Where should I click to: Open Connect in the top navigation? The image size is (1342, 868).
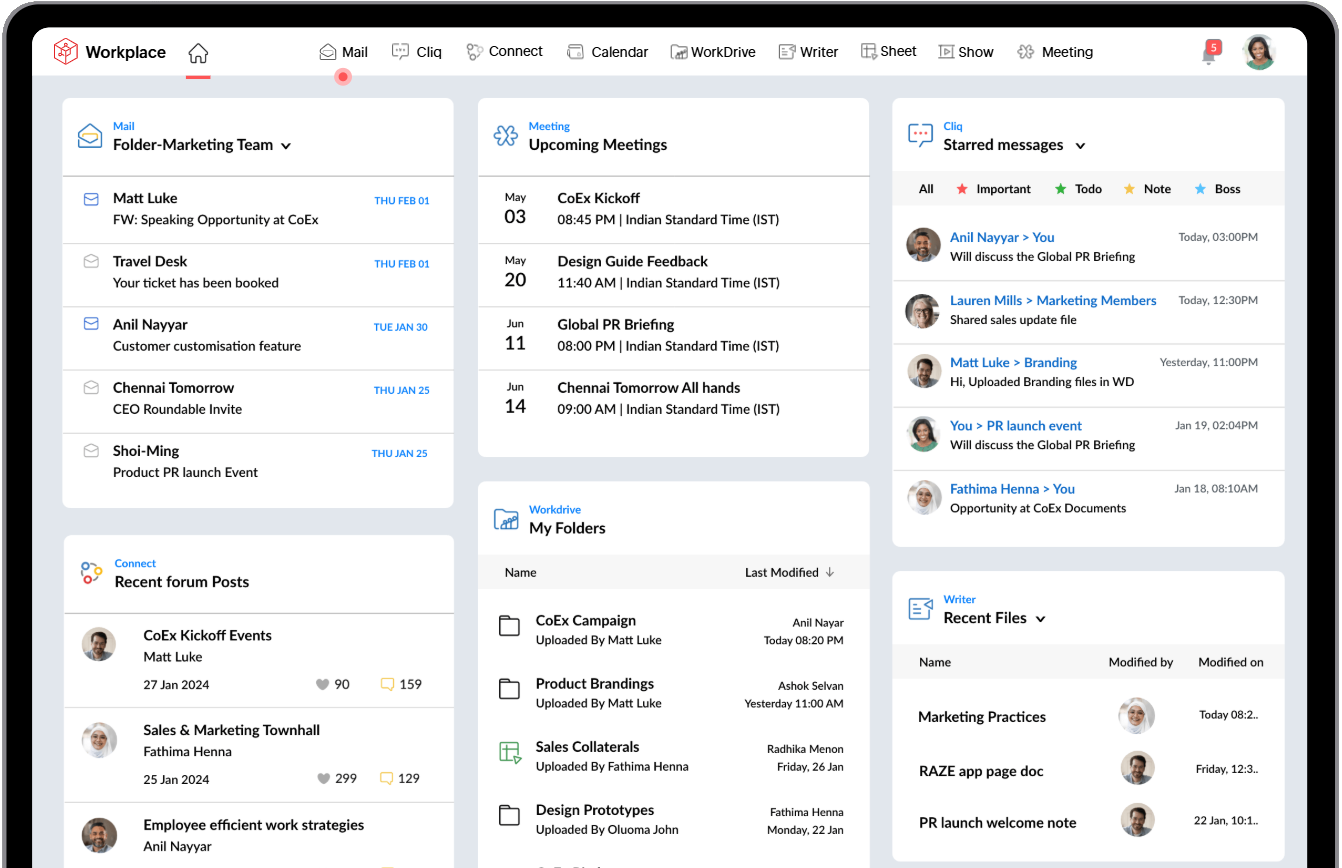504,52
